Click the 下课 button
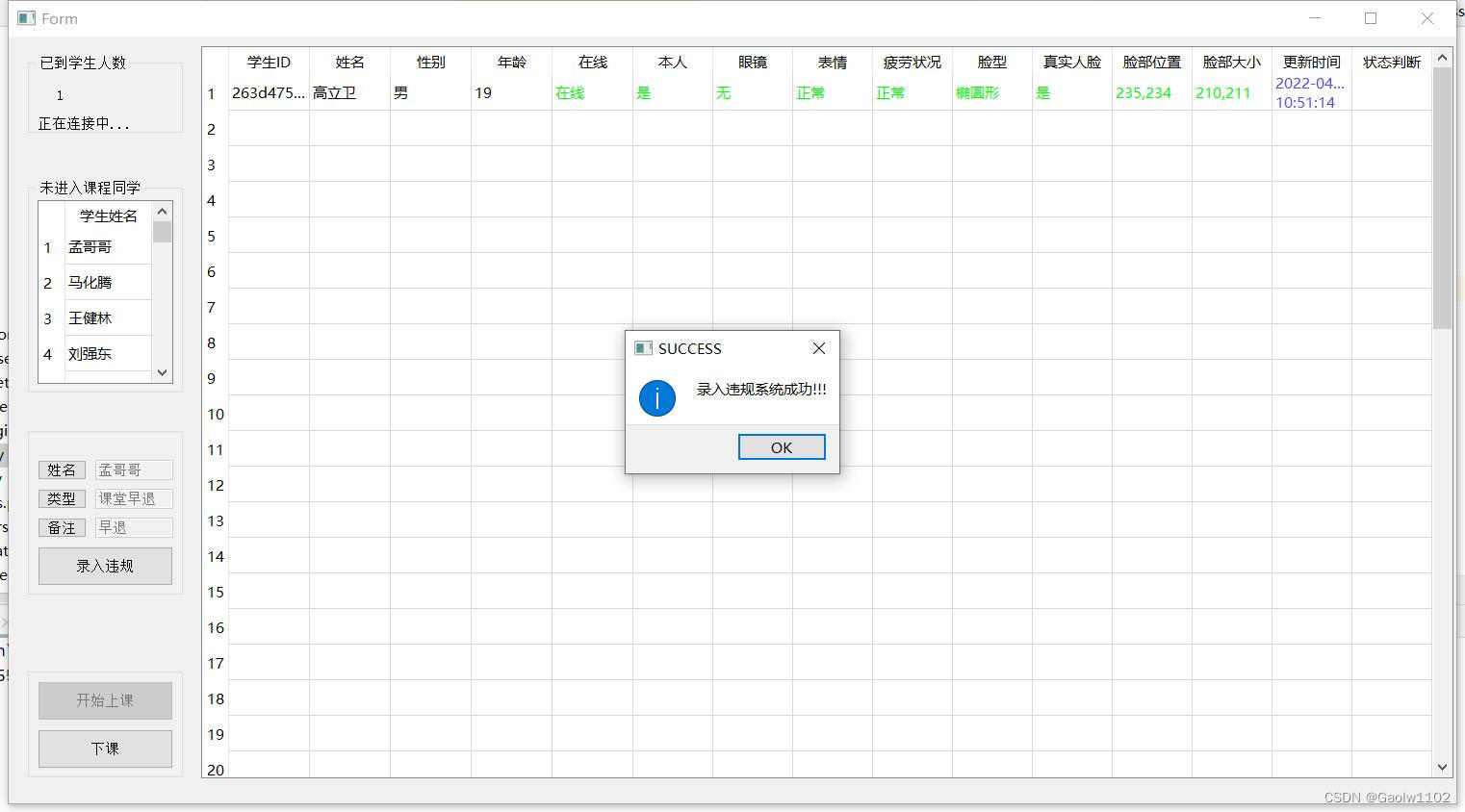1465x812 pixels. (x=105, y=749)
